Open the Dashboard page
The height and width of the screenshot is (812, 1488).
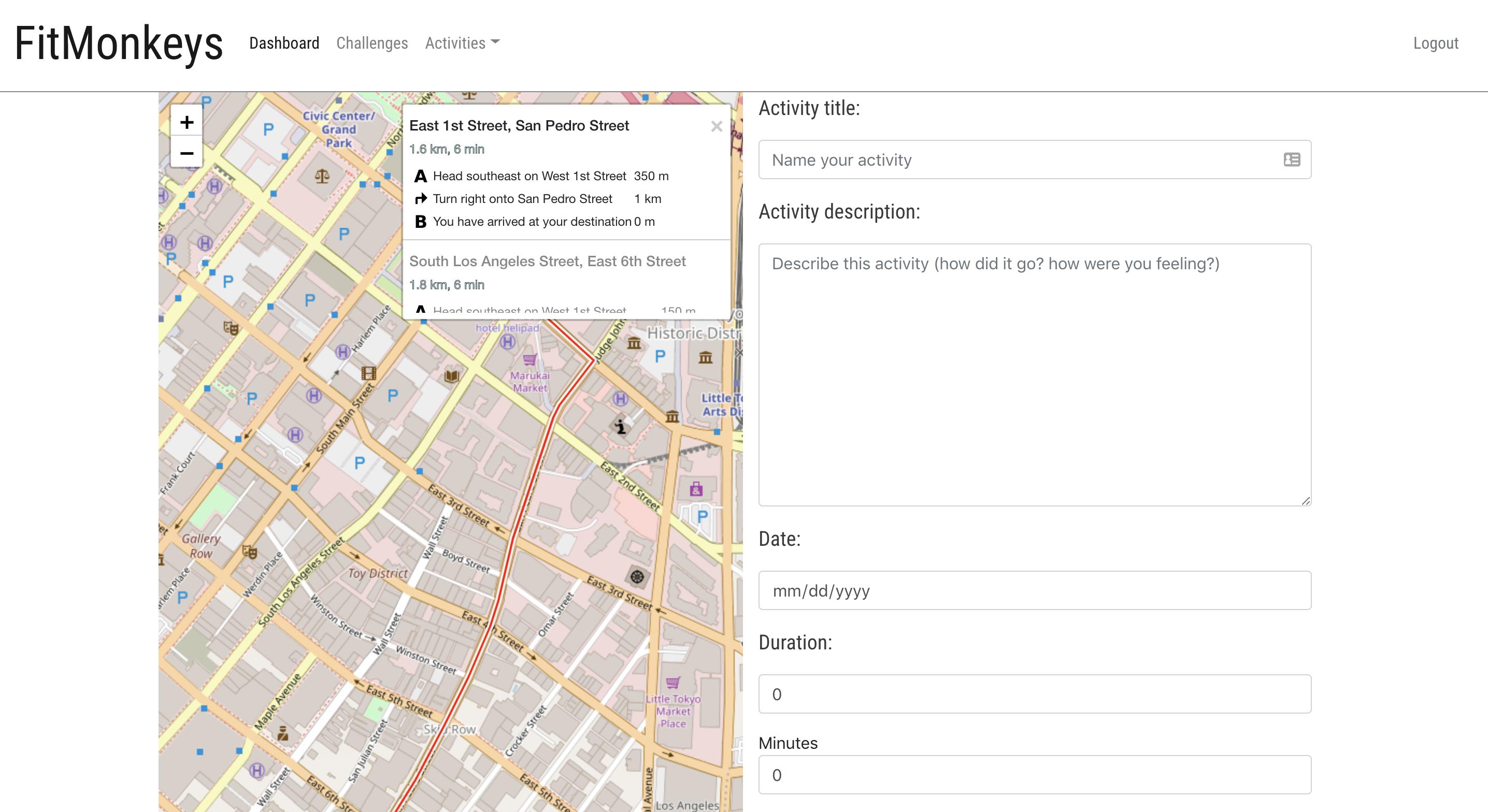[284, 44]
